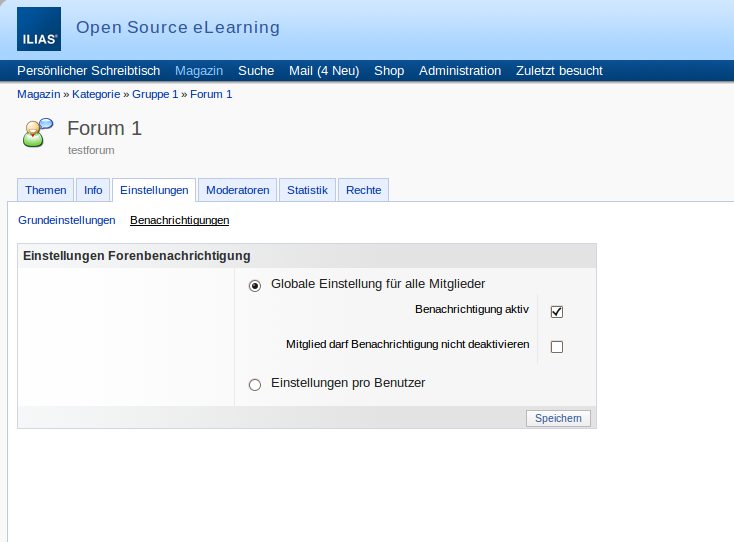Viewport: 734px width, 542px height.
Task: Open the Themen tab
Action: coord(46,190)
